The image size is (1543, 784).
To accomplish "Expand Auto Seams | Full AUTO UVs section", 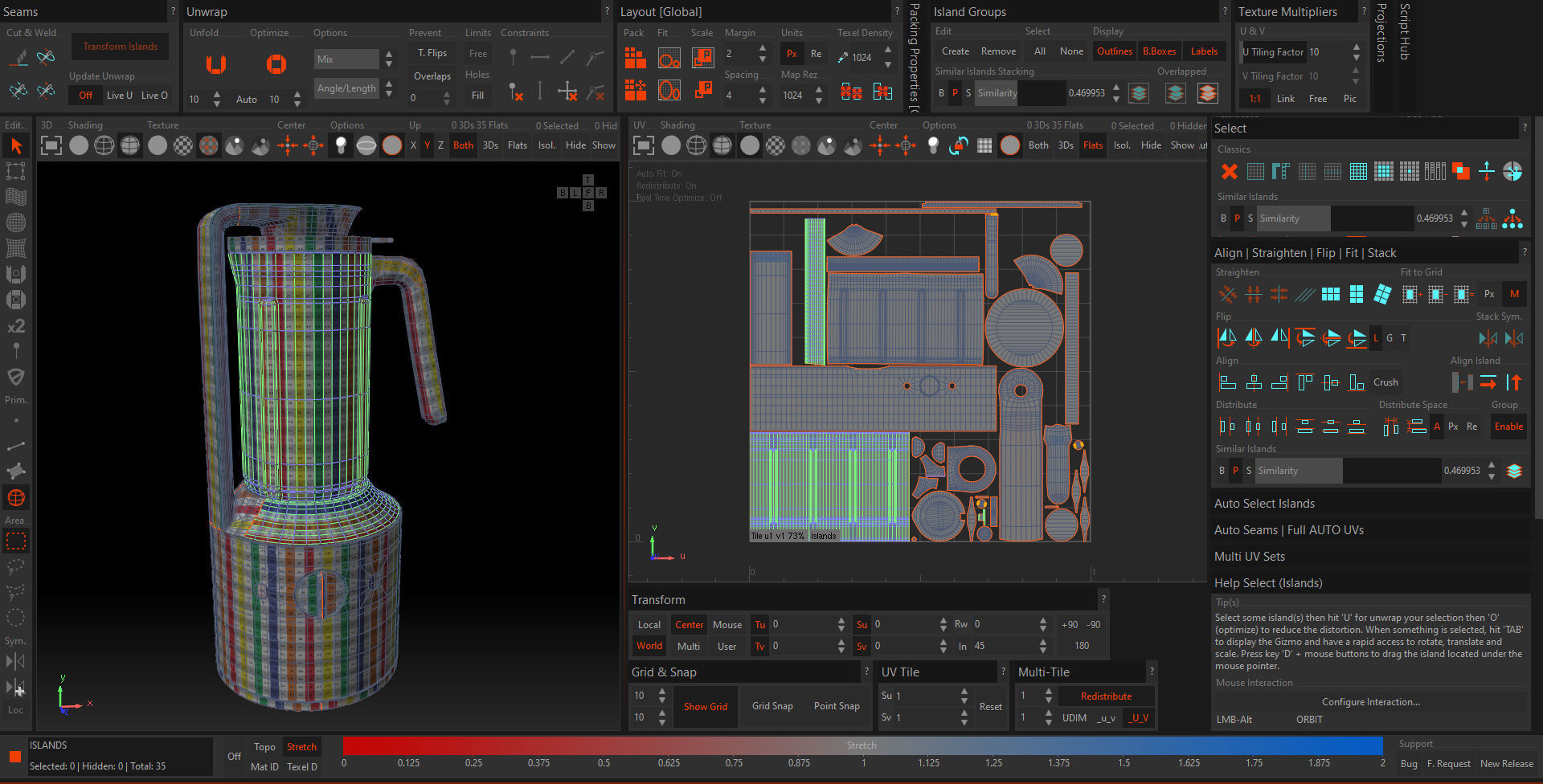I will (x=1369, y=530).
